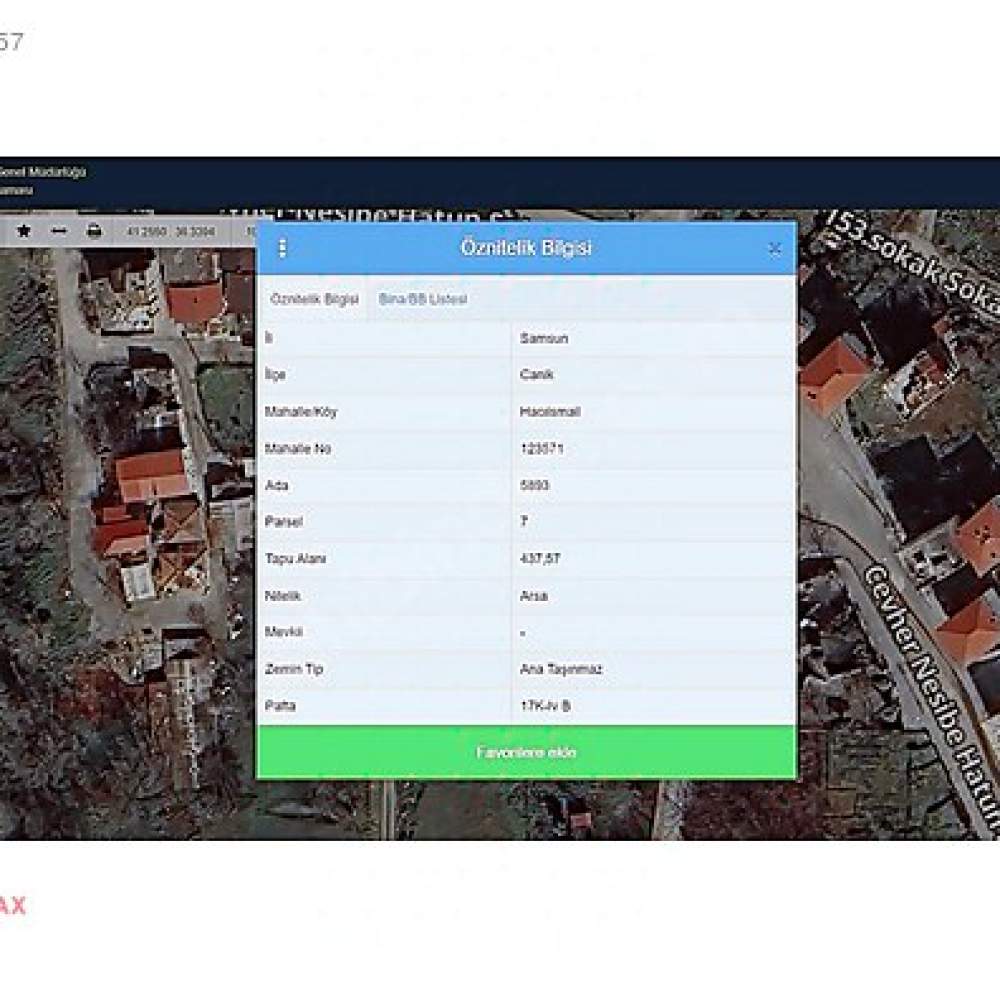Screen dimensions: 1000x1000
Task: Click the "Zemin Tip" row label
Action: pos(294,669)
